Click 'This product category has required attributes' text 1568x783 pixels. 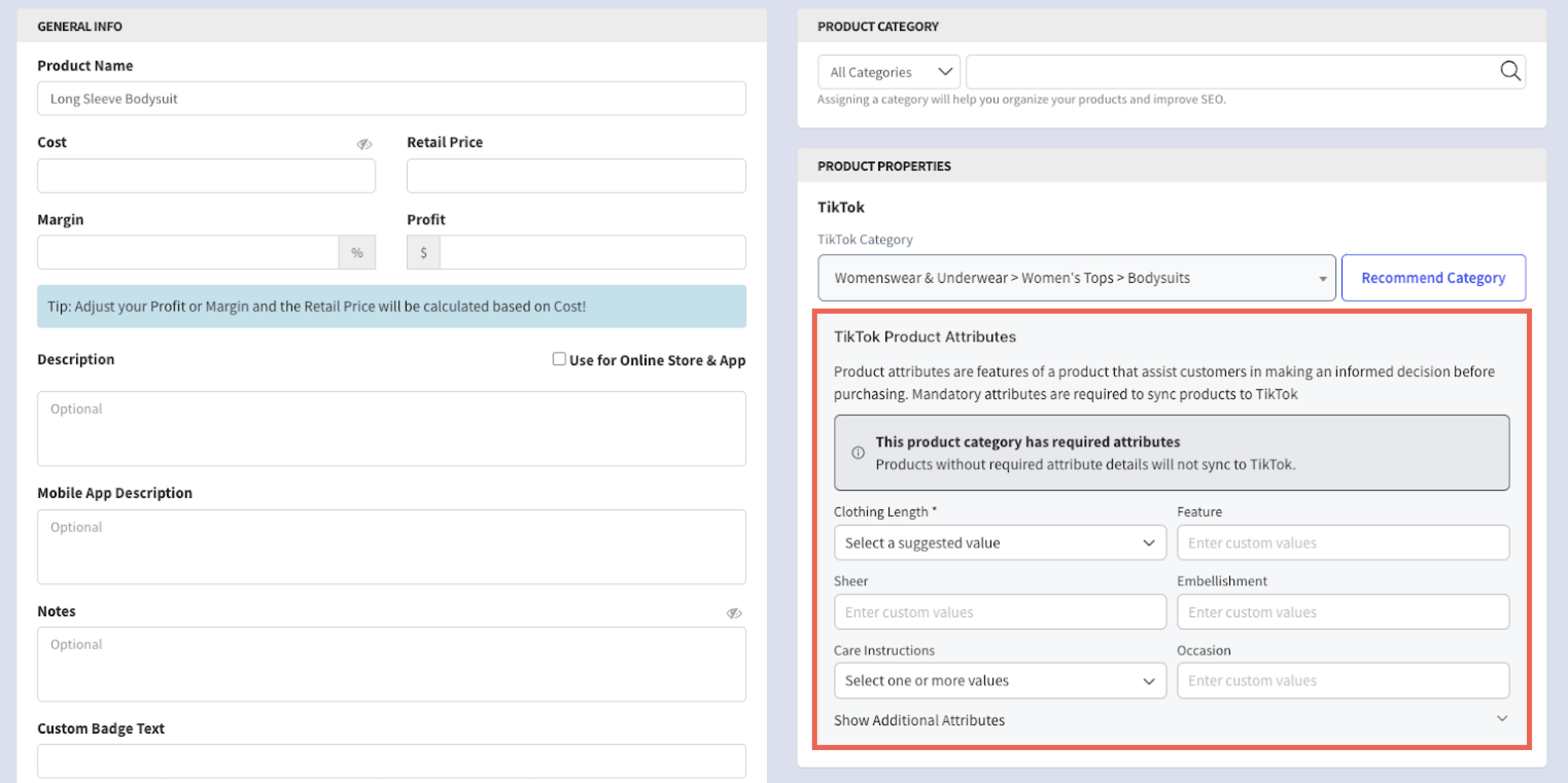pyautogui.click(x=1027, y=442)
